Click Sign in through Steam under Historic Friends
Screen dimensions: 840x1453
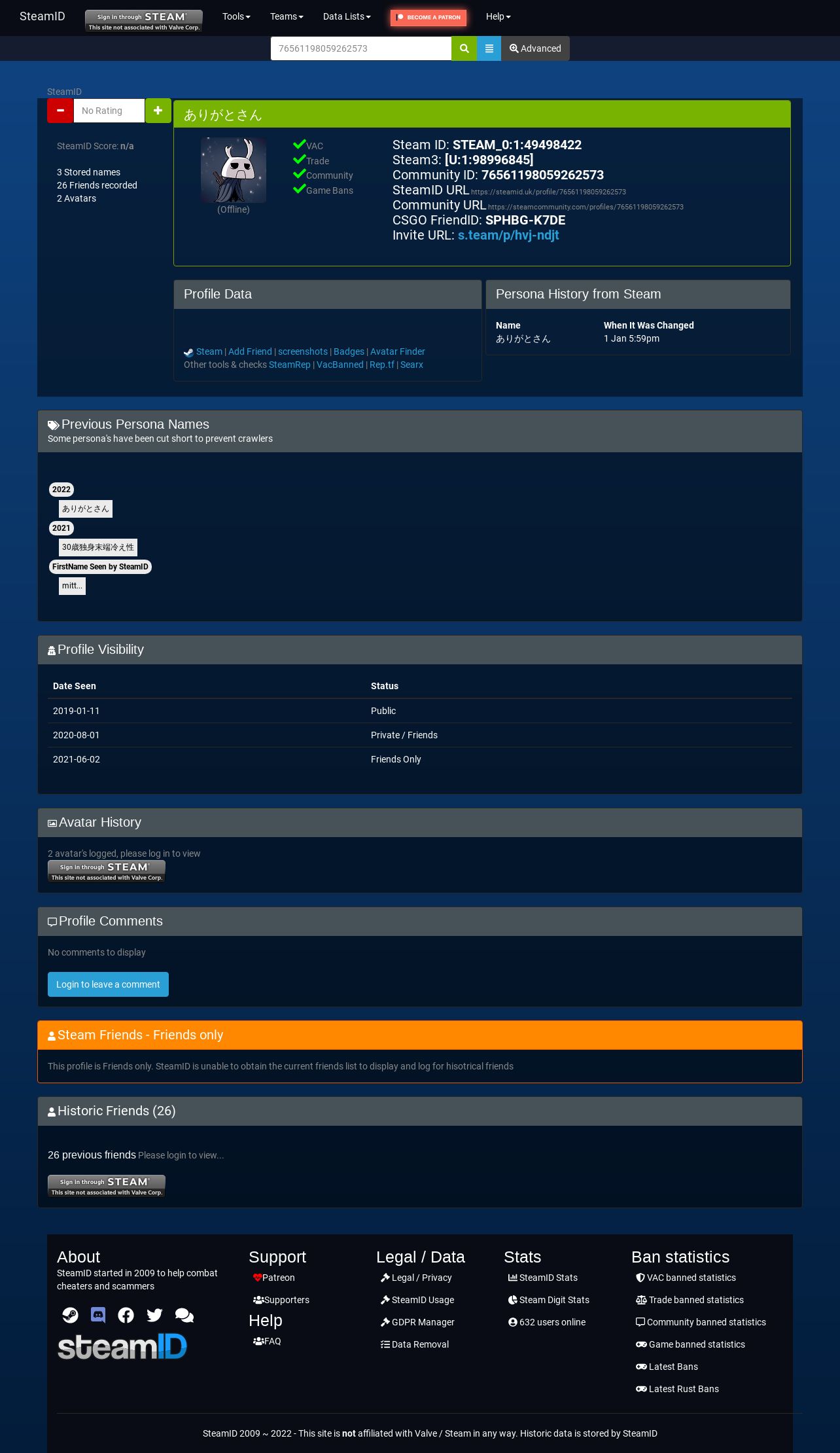pos(107,1186)
